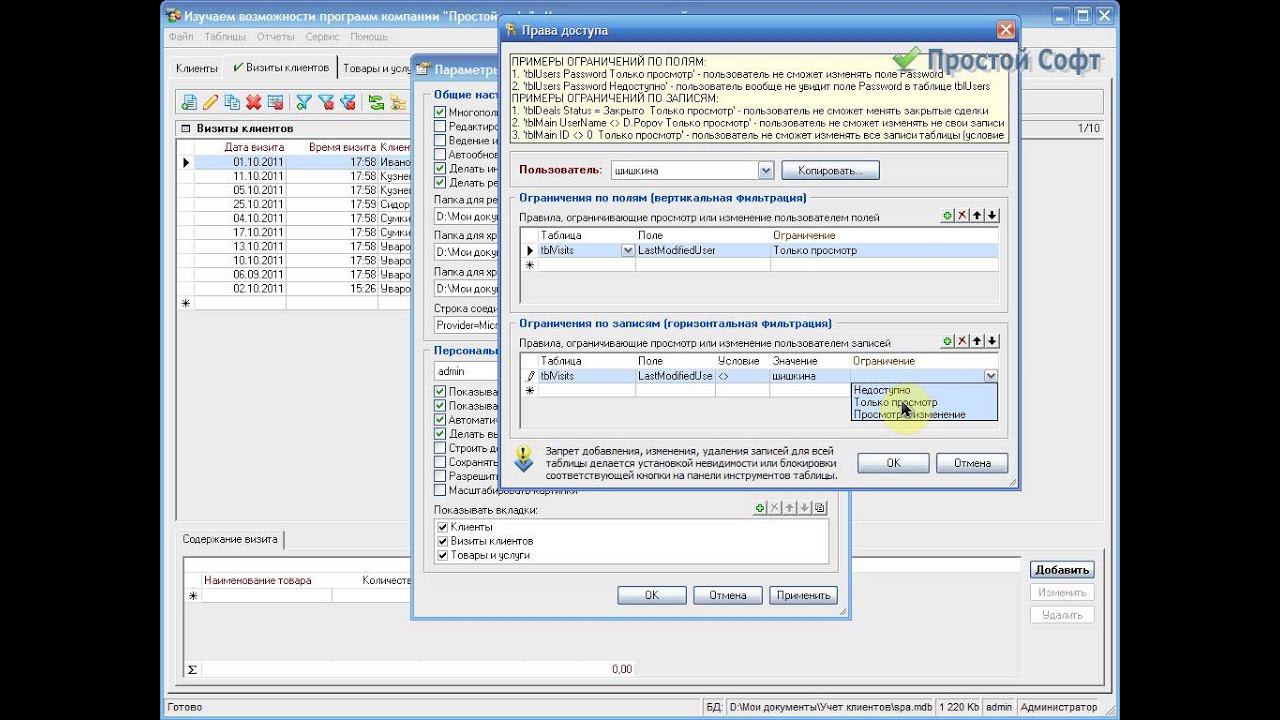Add a tab with the green plus above the tabs list
This screenshot has width=1280, height=720.
tap(760, 508)
